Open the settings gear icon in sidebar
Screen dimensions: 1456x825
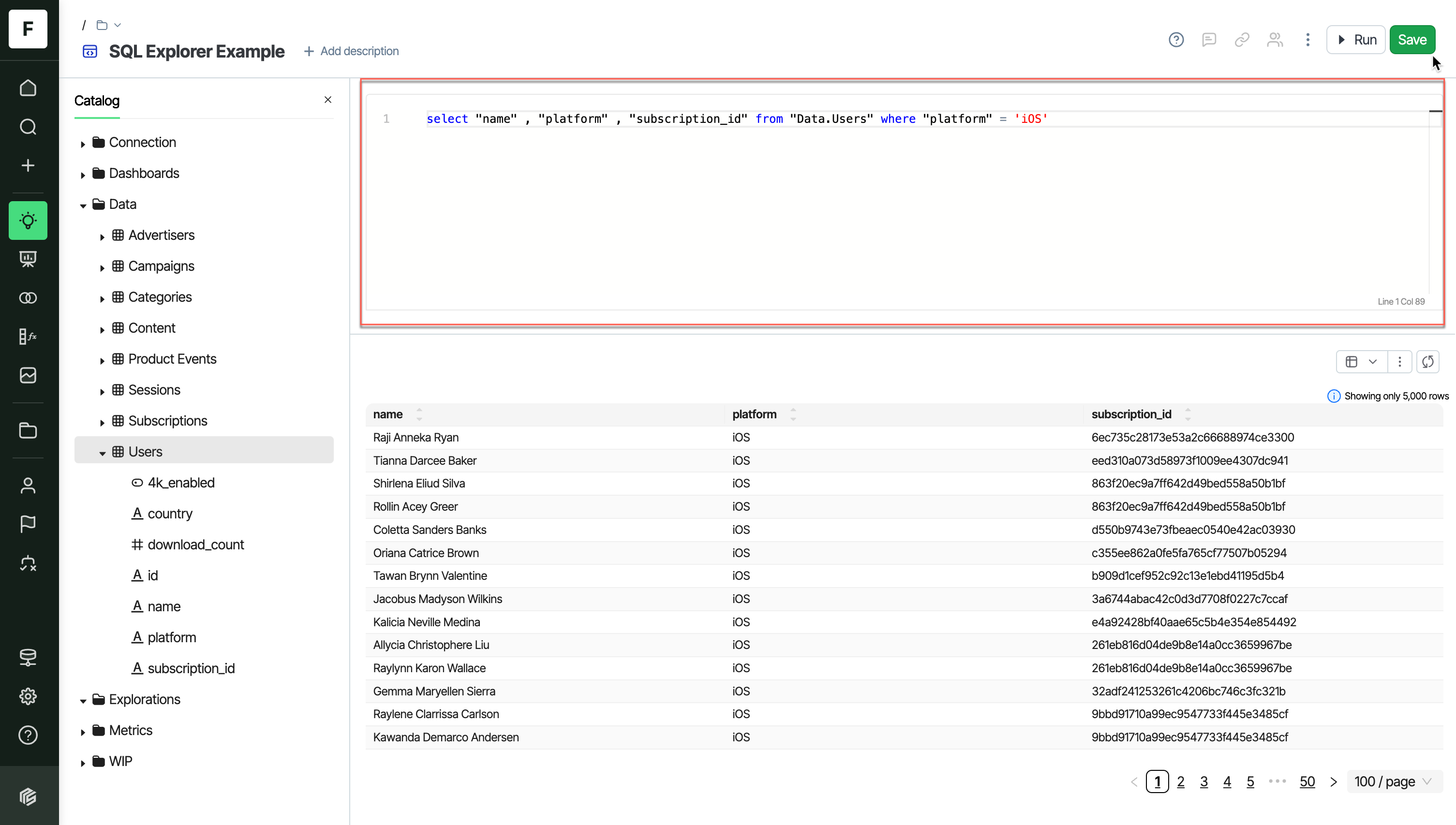coord(28,696)
